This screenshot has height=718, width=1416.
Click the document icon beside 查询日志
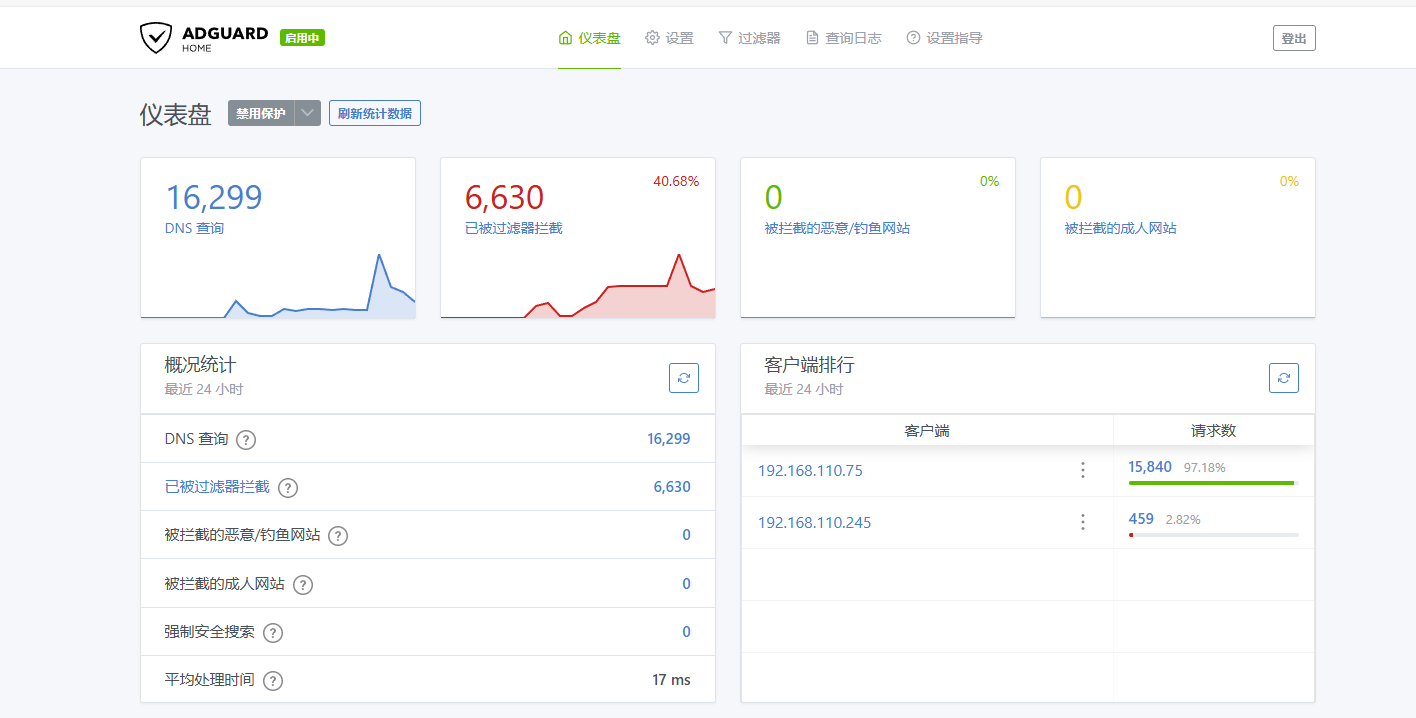(x=812, y=38)
